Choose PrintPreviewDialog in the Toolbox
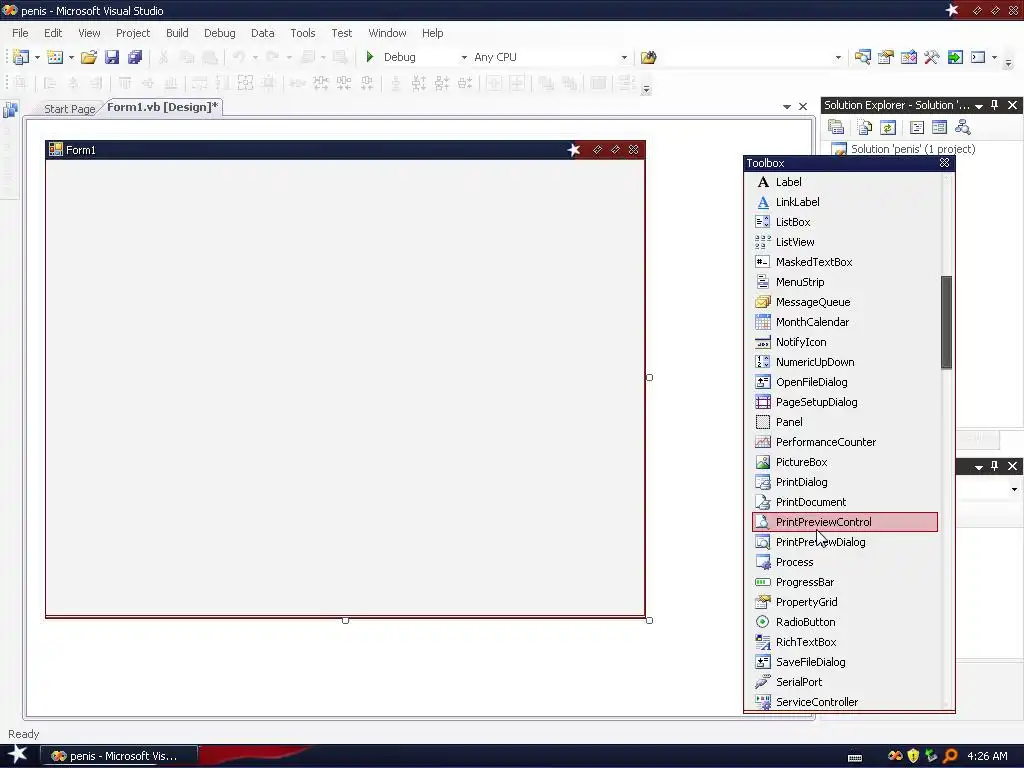This screenshot has width=1024, height=768. pyautogui.click(x=845, y=542)
